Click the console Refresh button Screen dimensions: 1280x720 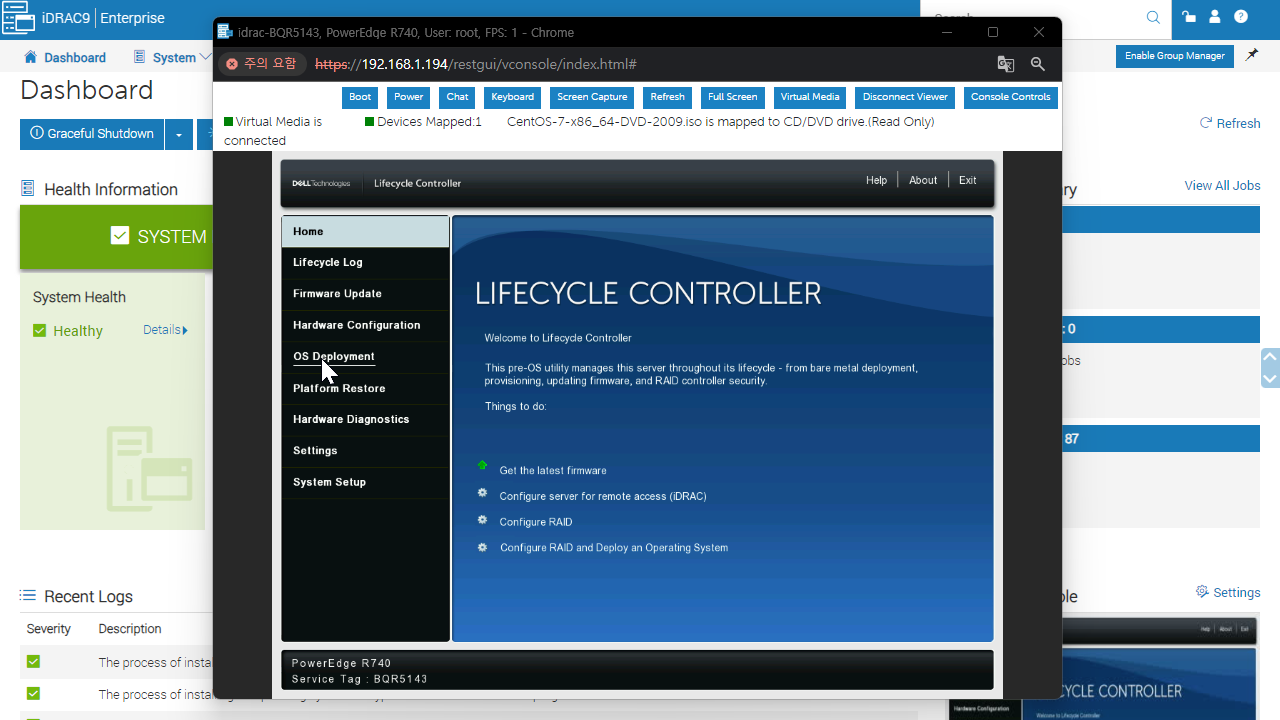[667, 97]
